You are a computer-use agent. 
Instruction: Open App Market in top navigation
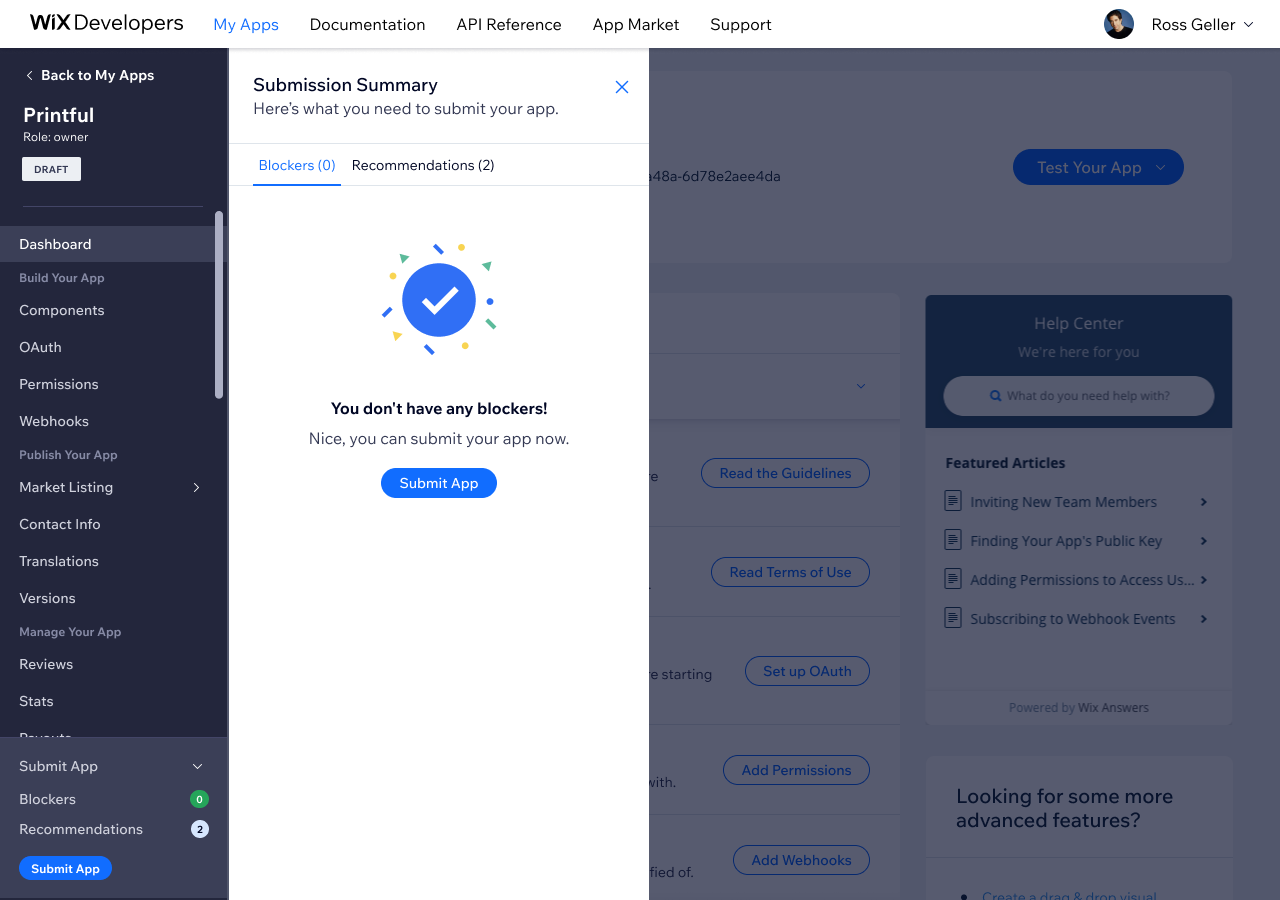pyautogui.click(x=636, y=24)
